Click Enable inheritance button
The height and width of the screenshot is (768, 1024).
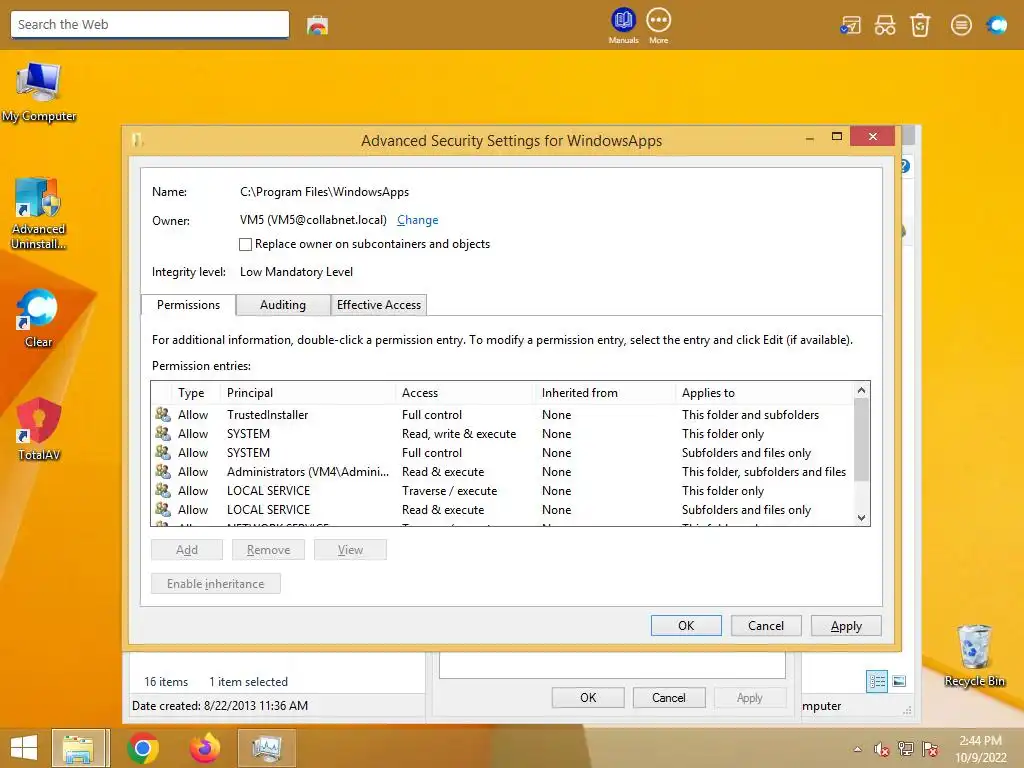click(x=216, y=584)
